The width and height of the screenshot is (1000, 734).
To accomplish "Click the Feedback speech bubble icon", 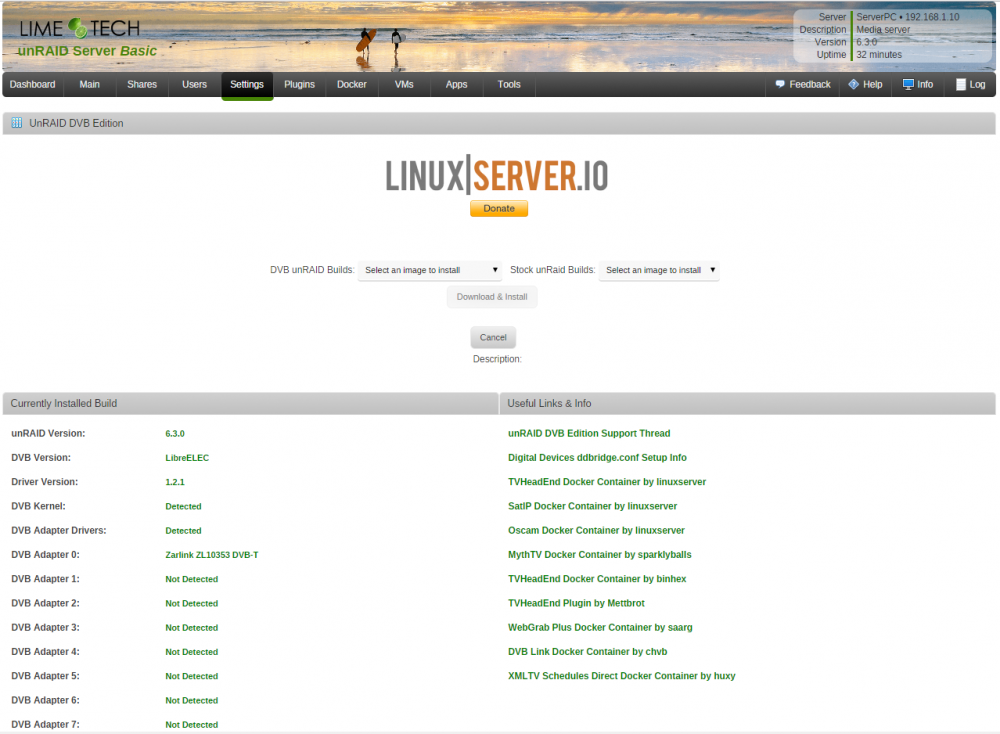I will [779, 84].
